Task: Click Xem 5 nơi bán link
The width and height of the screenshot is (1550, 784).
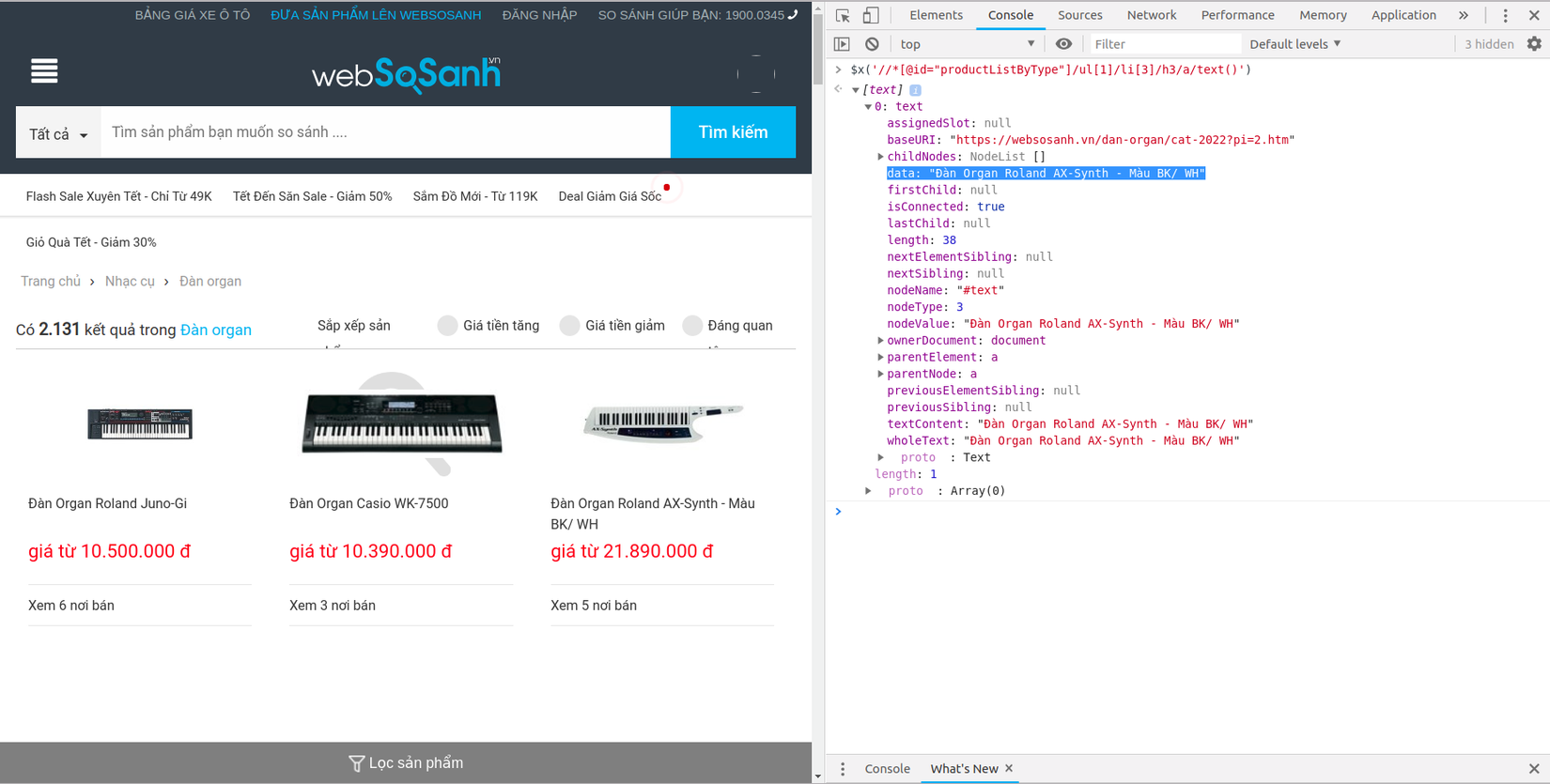Action: pyautogui.click(x=594, y=606)
